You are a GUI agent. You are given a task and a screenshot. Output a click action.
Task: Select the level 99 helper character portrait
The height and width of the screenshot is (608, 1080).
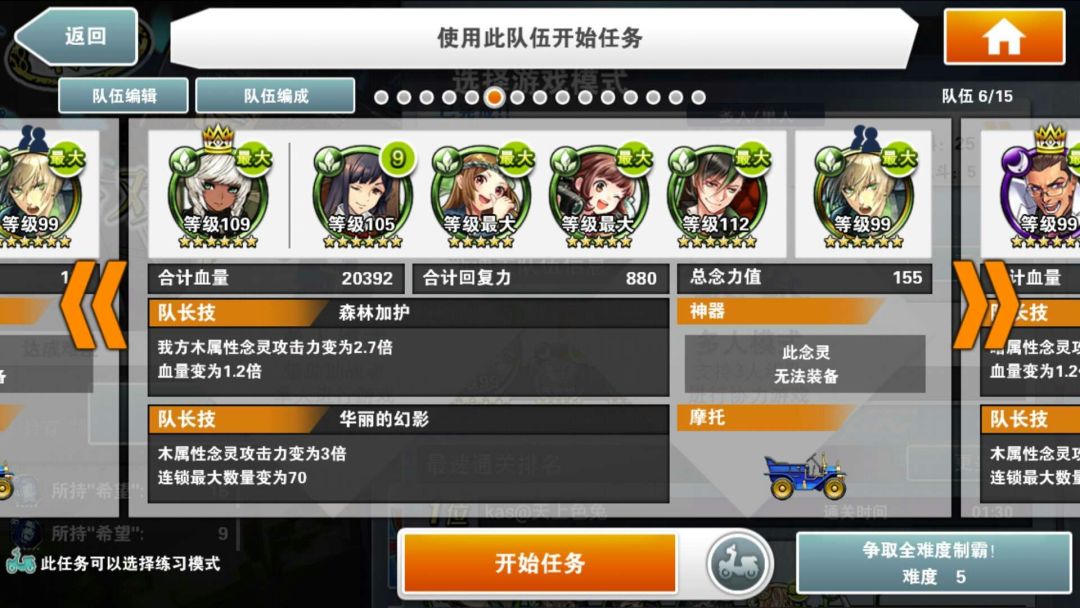[x=864, y=189]
